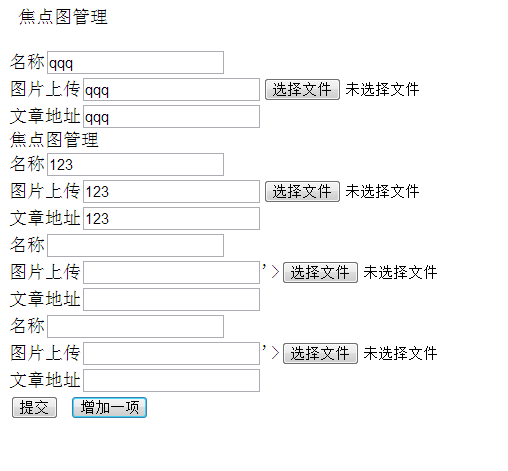Click the 图片上传 field containing qqq
The width and height of the screenshot is (508, 471).
(x=171, y=90)
